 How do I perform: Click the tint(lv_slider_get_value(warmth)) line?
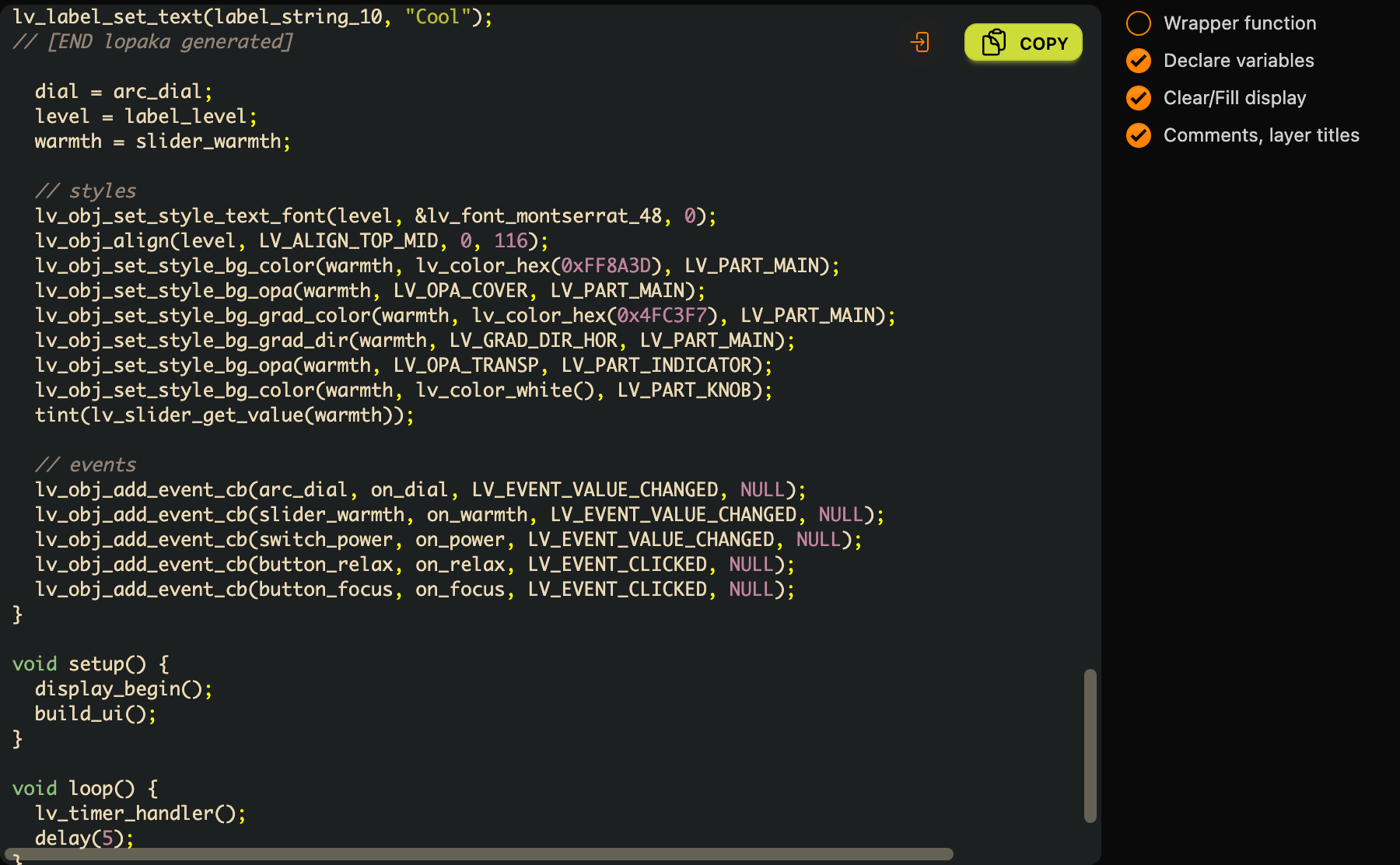click(x=225, y=415)
